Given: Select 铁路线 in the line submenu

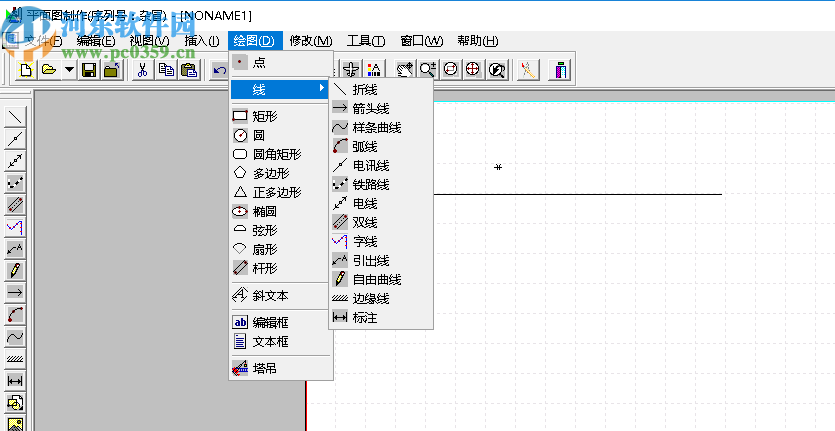Looking at the screenshot, I should tap(381, 185).
